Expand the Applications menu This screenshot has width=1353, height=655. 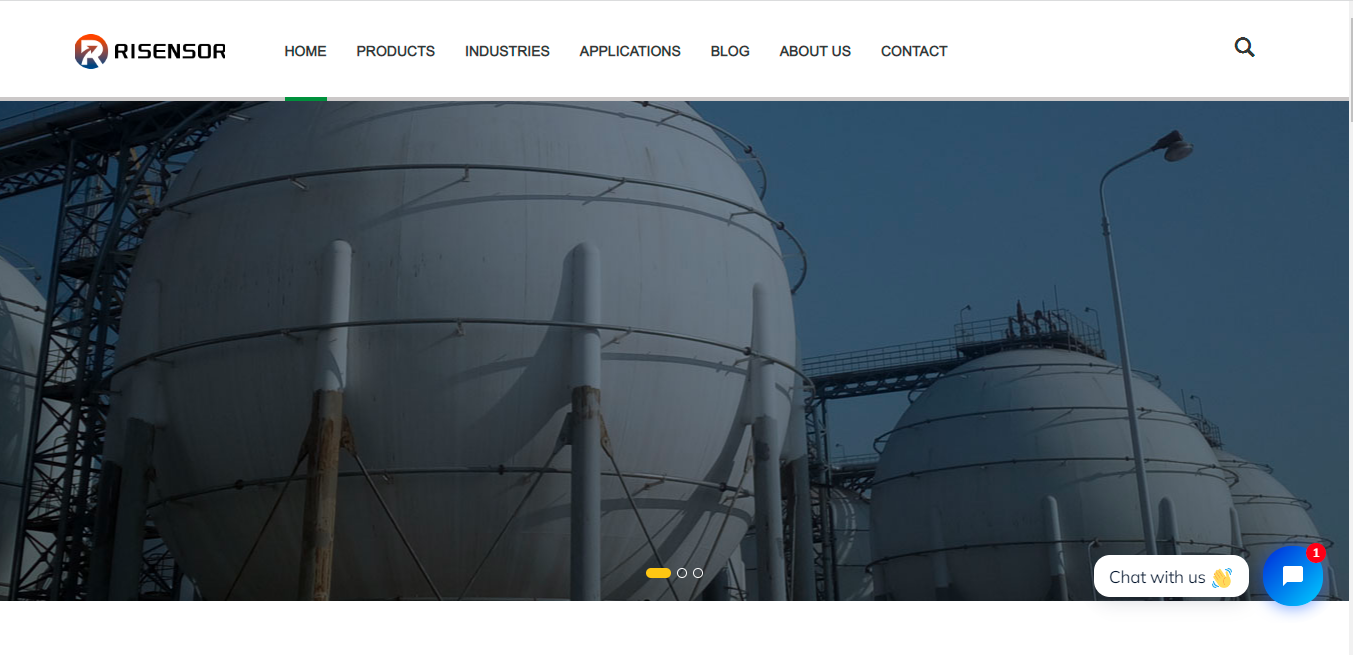pyautogui.click(x=630, y=51)
